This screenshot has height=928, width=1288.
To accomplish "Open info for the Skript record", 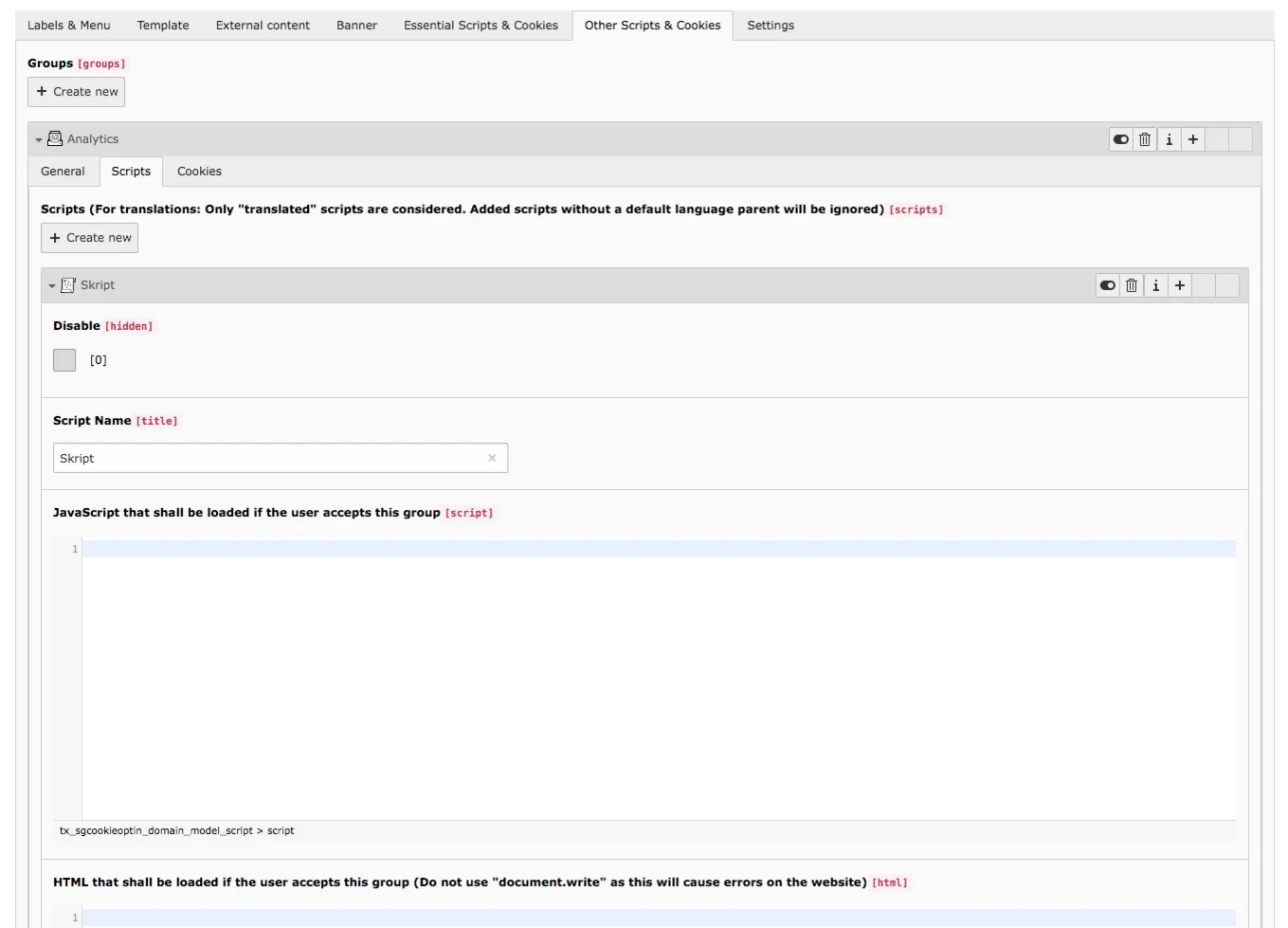I will (1155, 284).
